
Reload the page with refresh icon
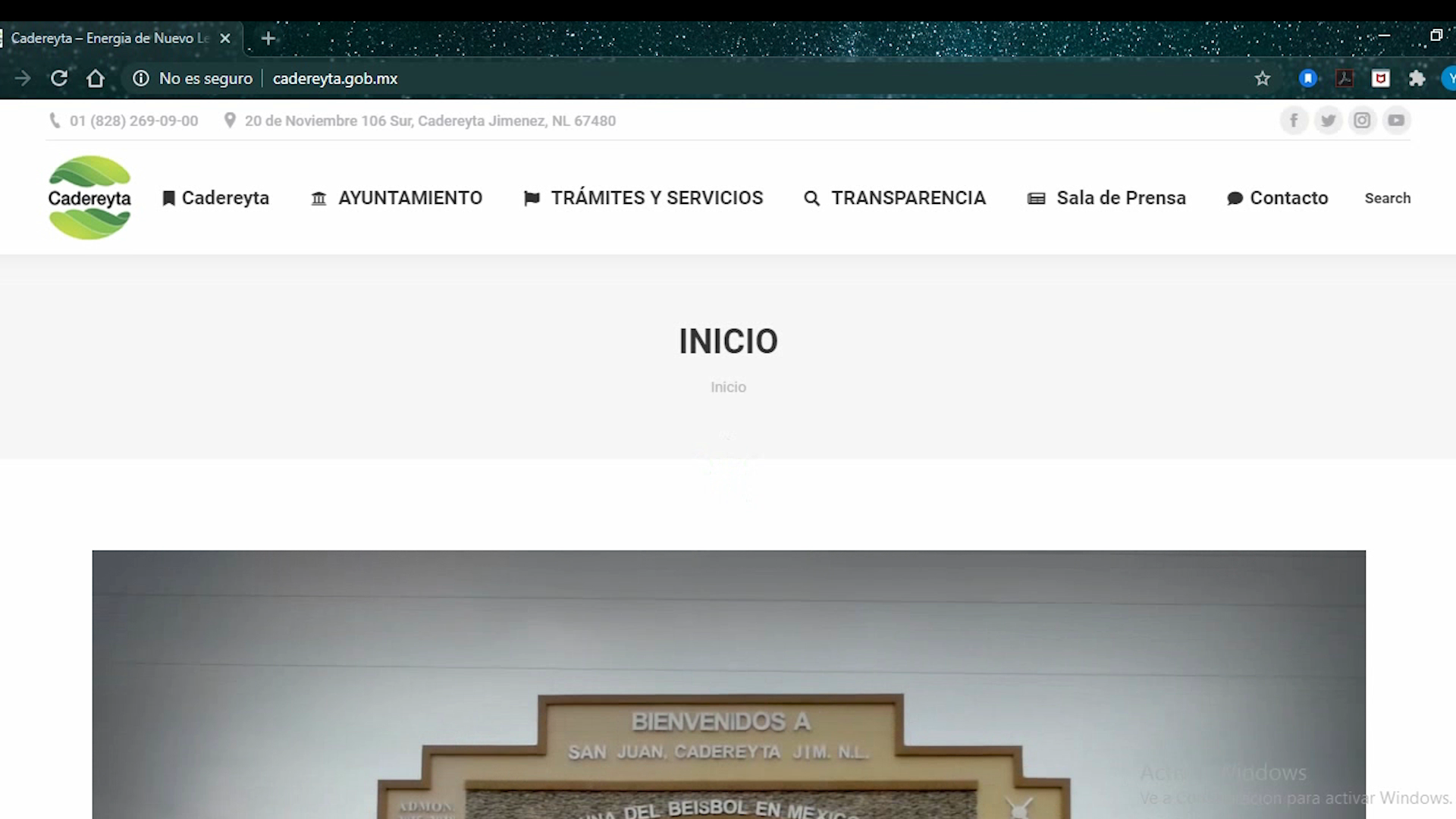click(59, 78)
